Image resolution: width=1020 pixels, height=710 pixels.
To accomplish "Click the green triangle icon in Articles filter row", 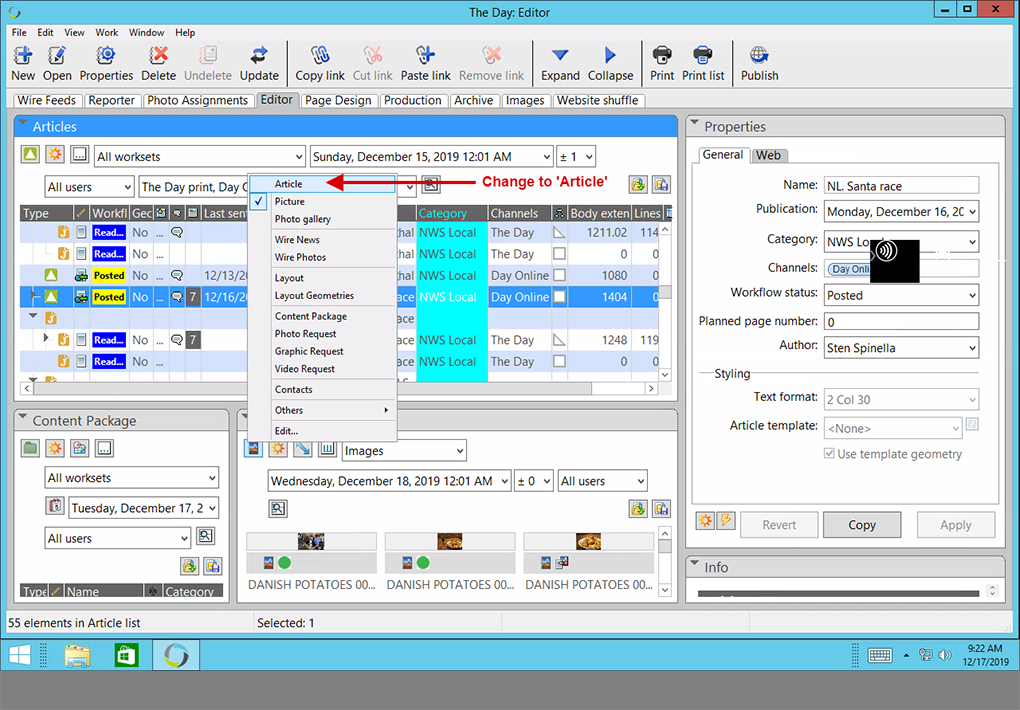I will (x=31, y=154).
